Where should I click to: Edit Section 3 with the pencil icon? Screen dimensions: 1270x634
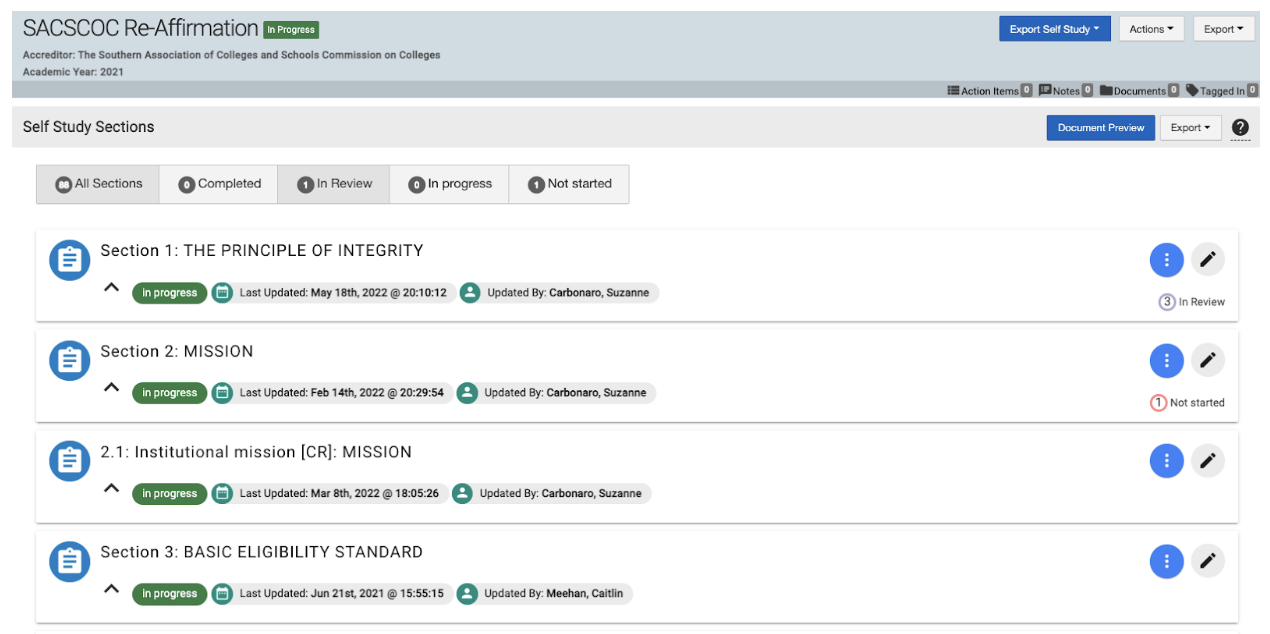[1208, 561]
